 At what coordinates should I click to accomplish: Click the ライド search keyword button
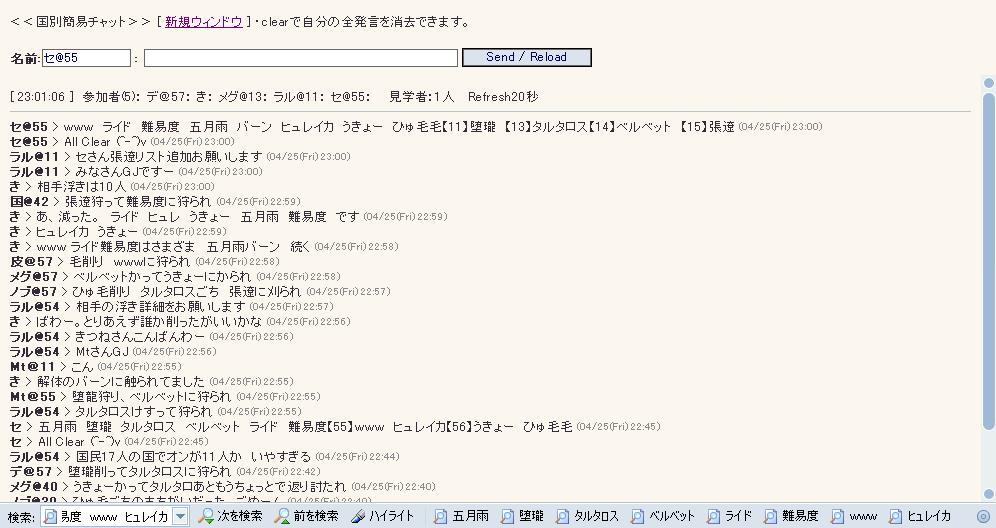(730, 516)
